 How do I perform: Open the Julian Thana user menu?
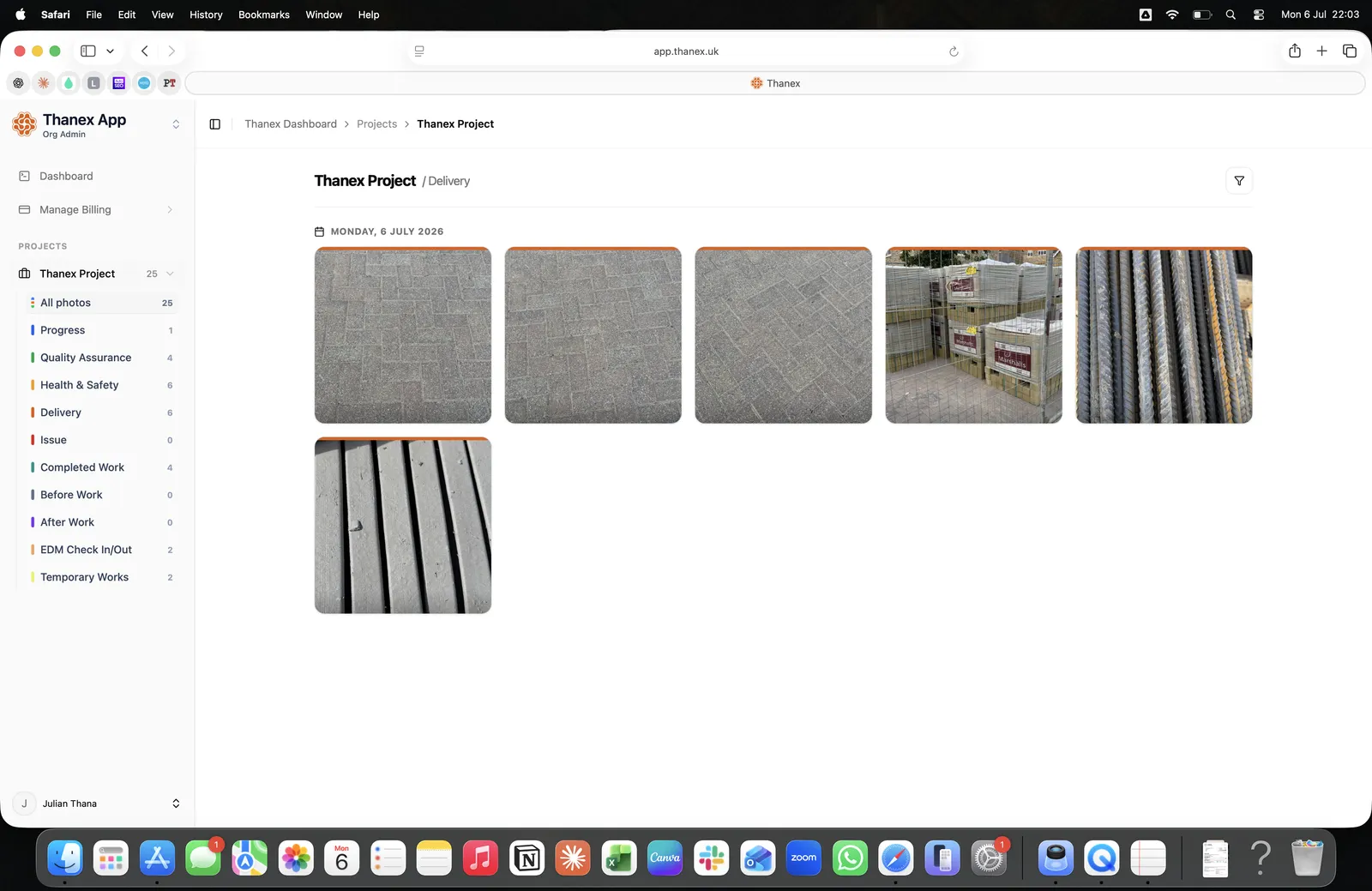[97, 804]
